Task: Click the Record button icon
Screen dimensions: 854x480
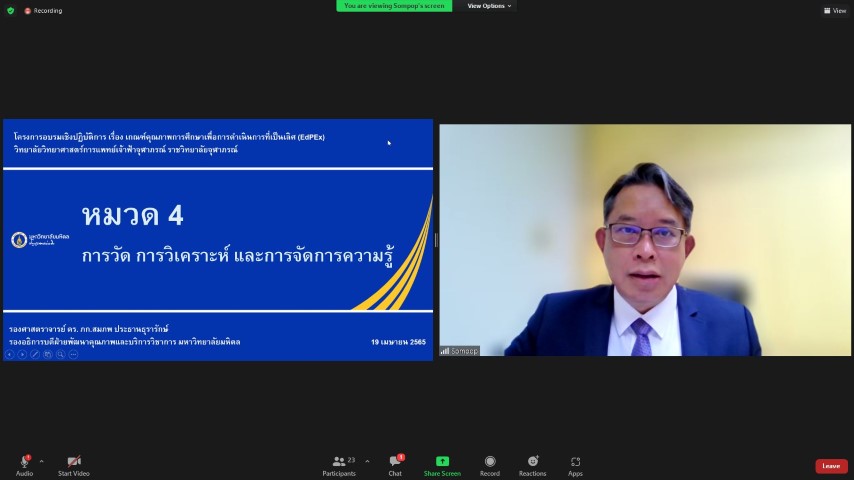Action: pos(490,462)
